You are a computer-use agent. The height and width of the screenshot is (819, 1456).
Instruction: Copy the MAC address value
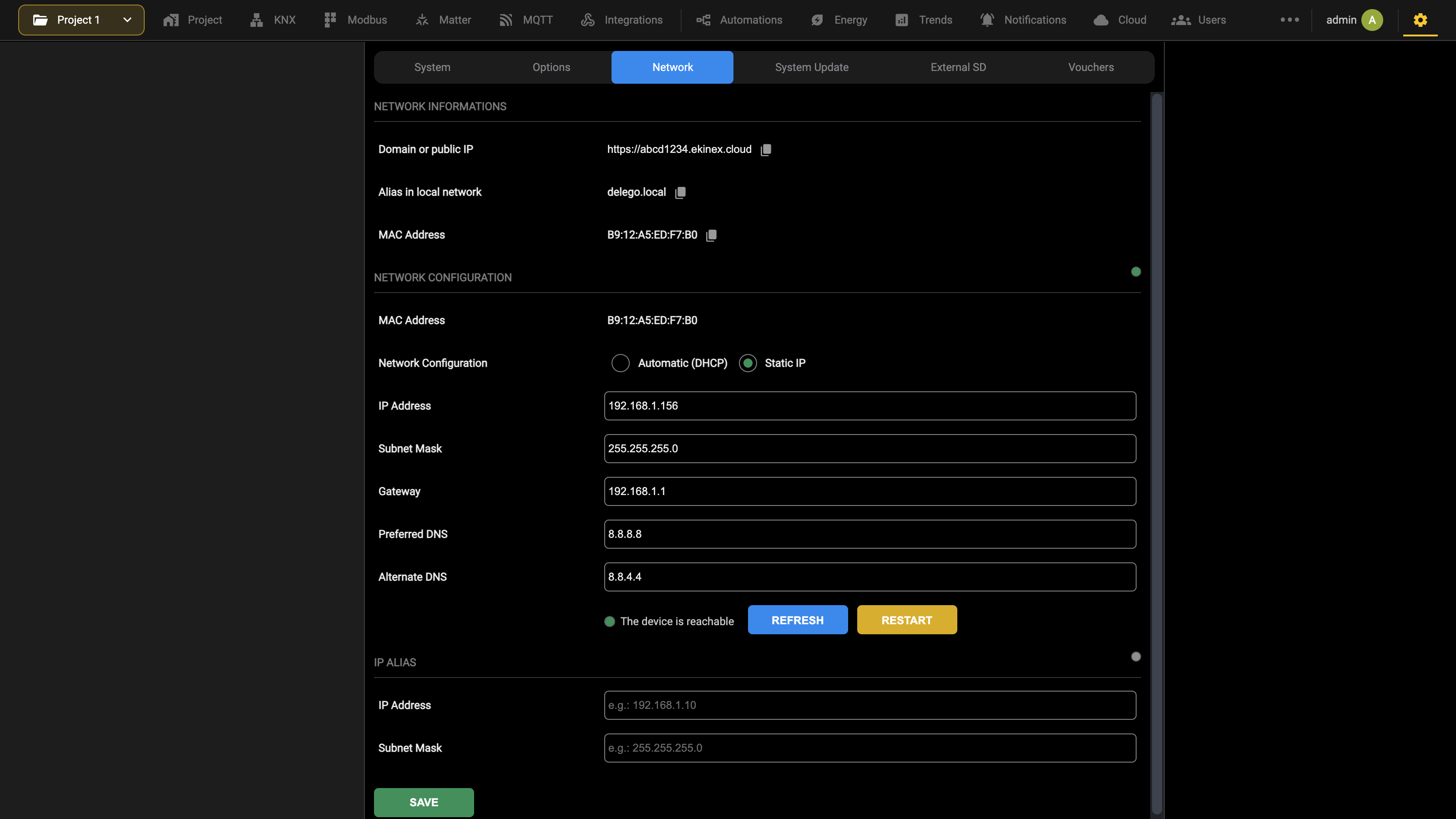tap(712, 235)
